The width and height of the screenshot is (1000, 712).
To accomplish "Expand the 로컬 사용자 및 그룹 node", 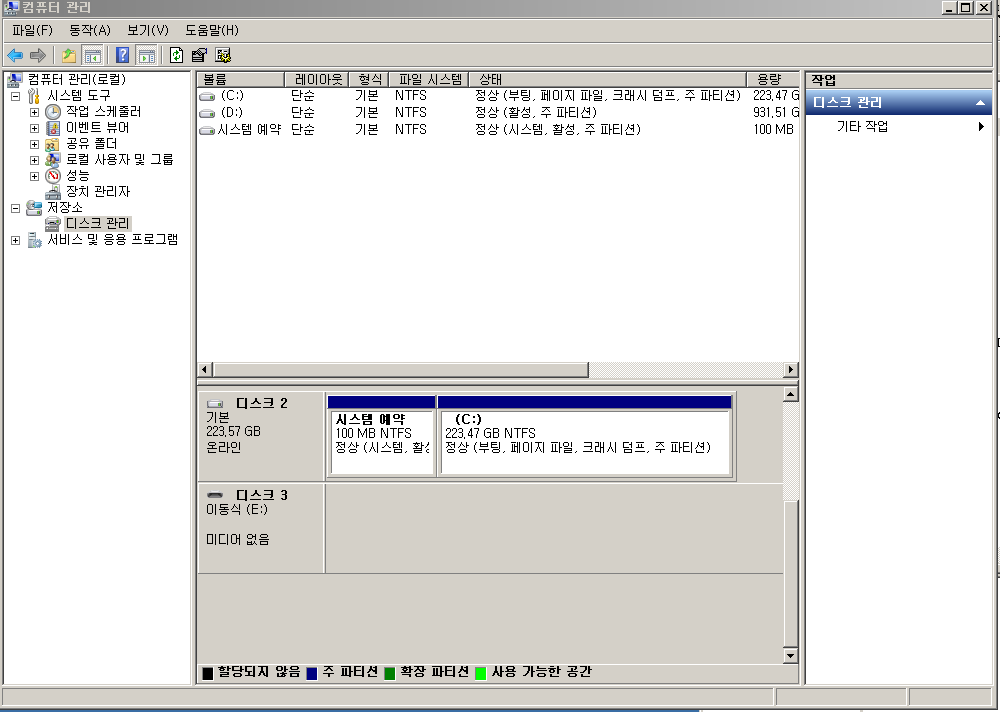I will [x=34, y=160].
